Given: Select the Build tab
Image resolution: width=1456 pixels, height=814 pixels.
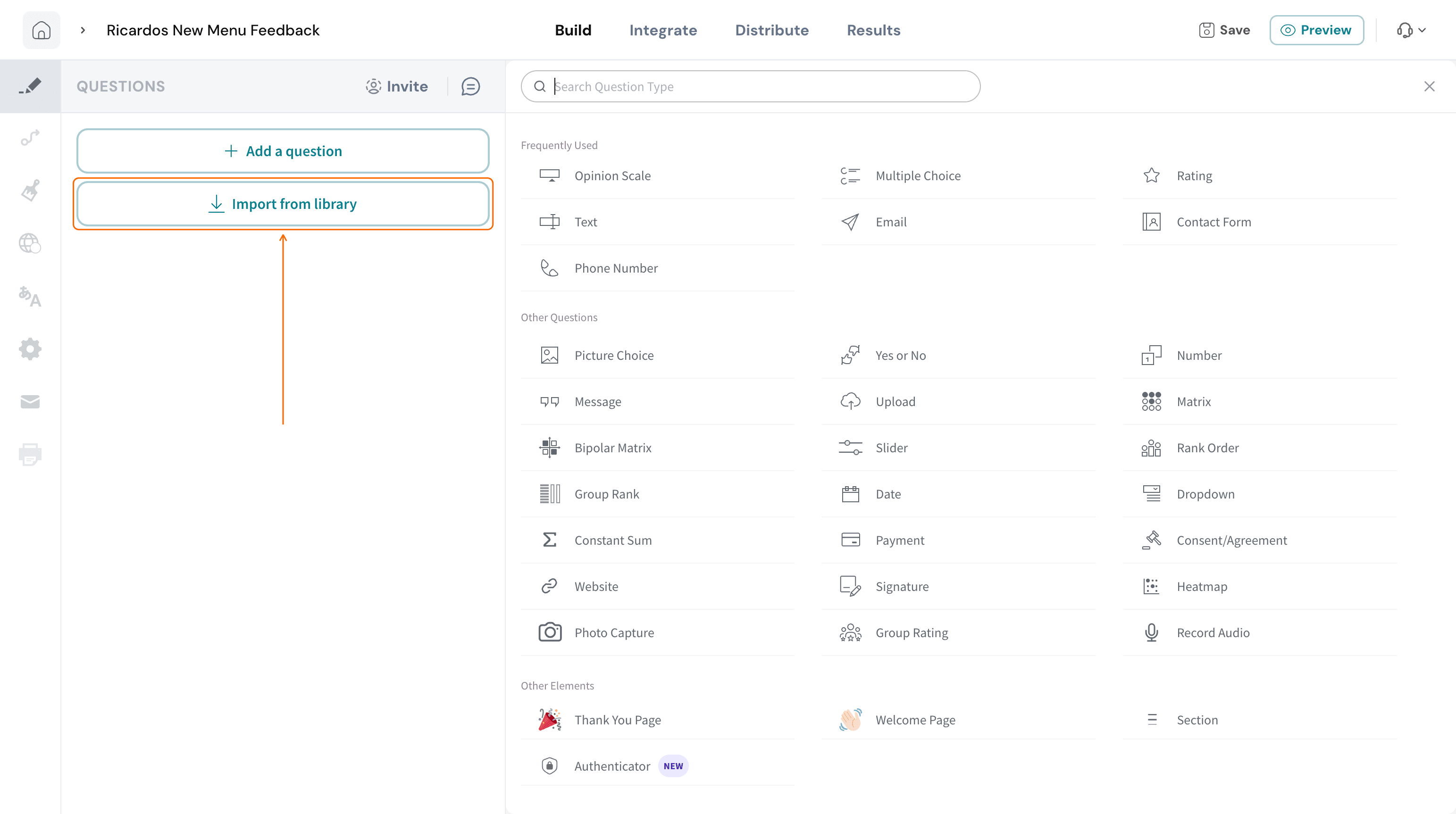Looking at the screenshot, I should tap(573, 30).
